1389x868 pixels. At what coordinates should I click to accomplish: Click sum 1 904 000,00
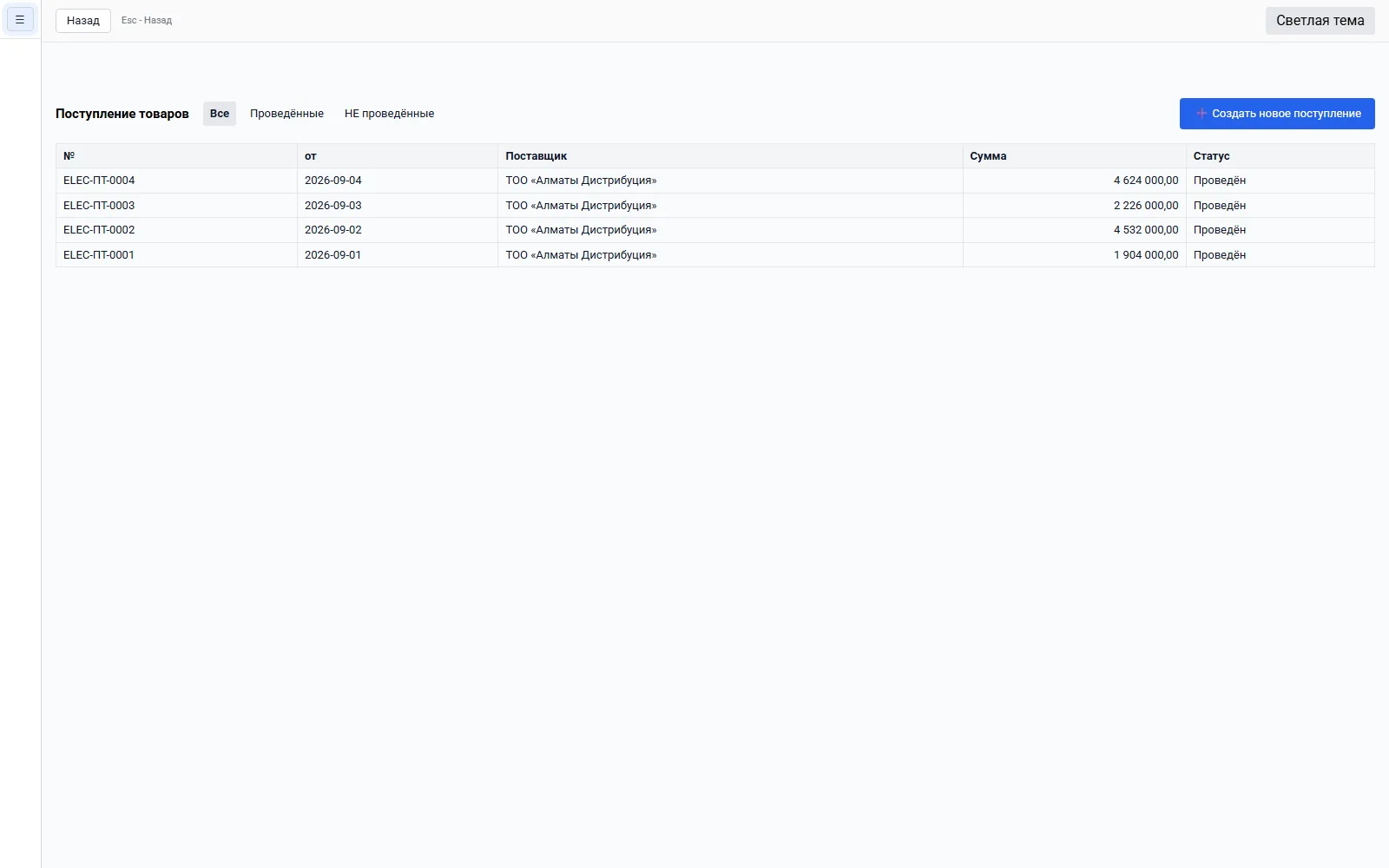(1146, 255)
